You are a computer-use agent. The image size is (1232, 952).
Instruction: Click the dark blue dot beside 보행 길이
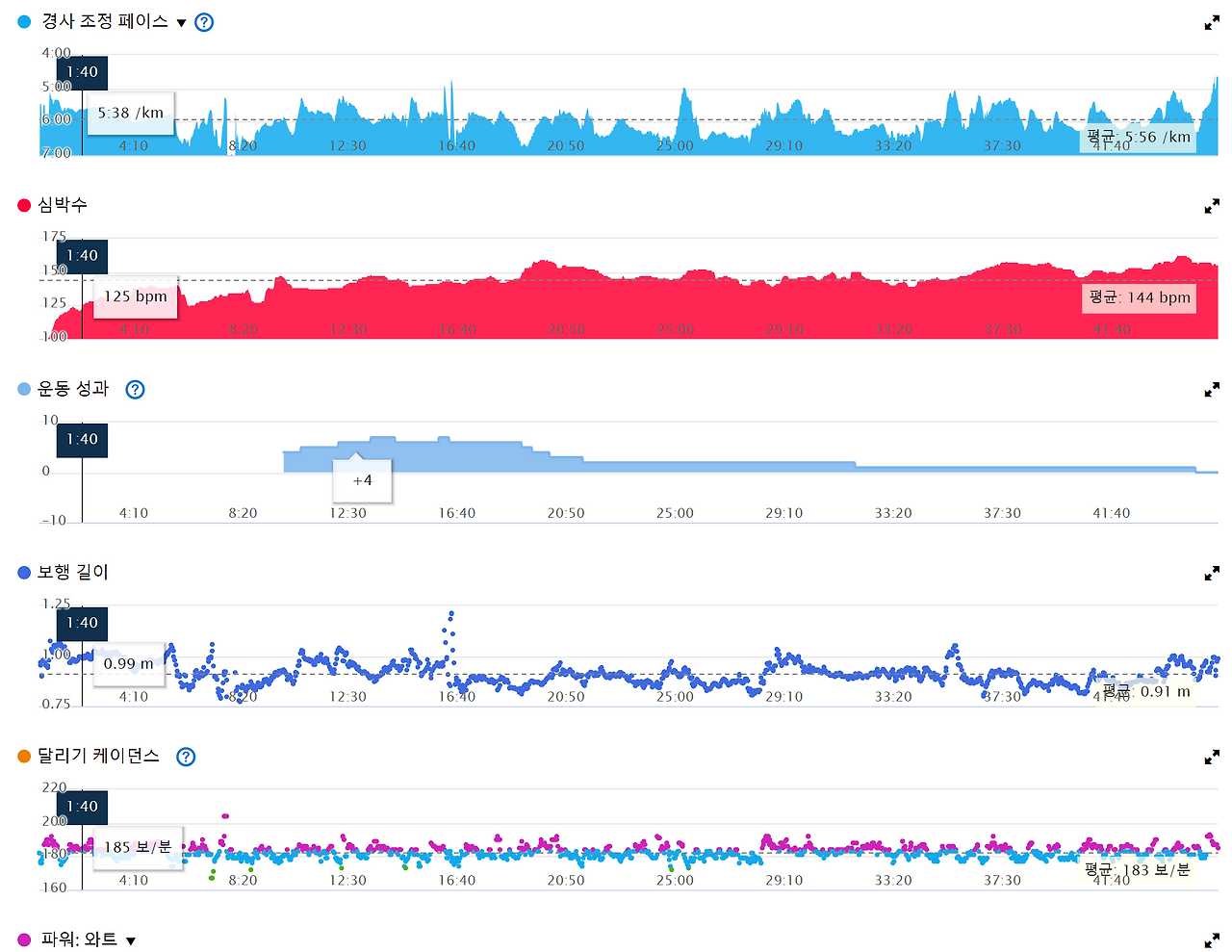click(24, 573)
